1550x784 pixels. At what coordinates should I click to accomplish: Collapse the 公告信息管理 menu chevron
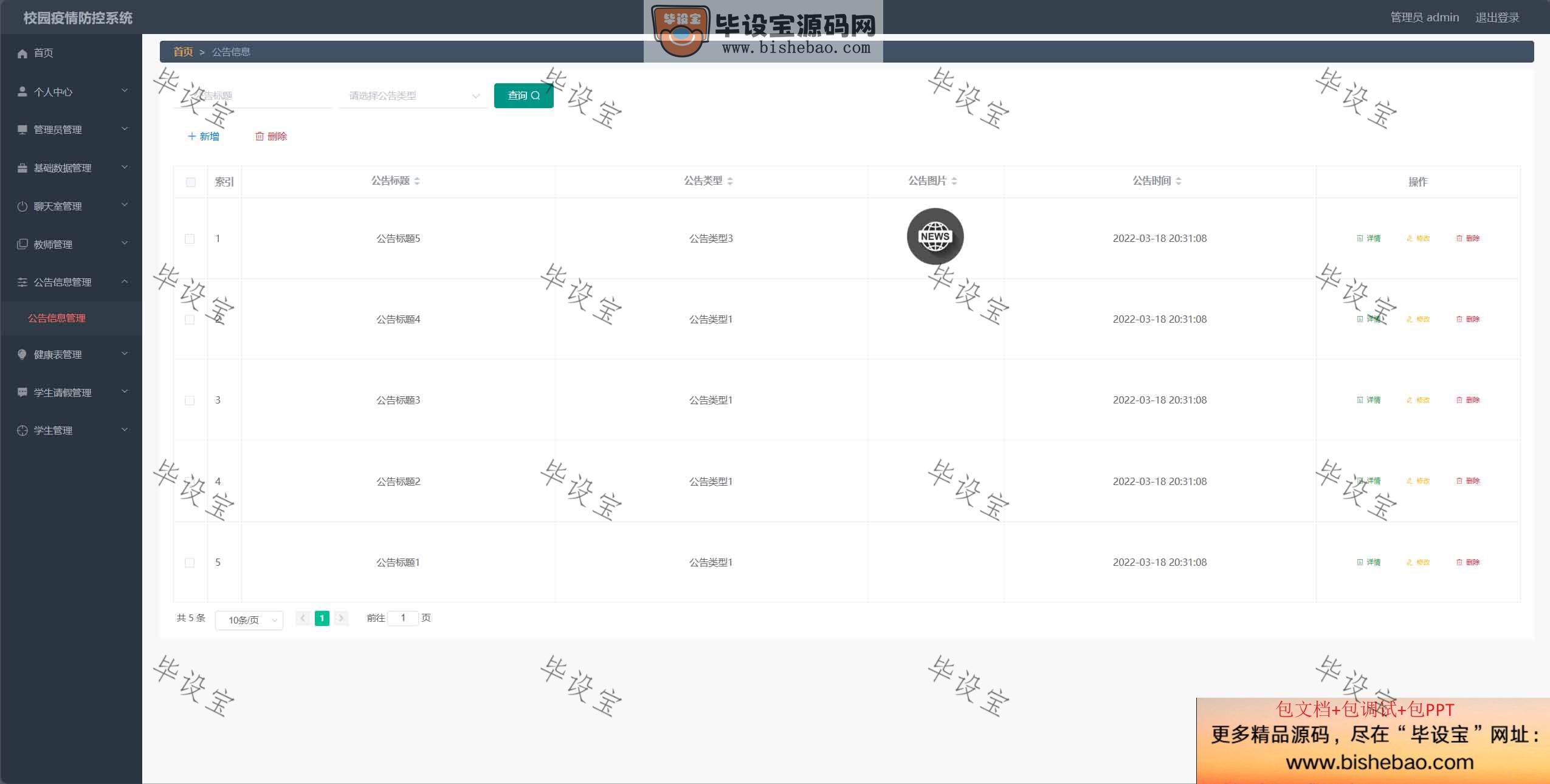125,281
